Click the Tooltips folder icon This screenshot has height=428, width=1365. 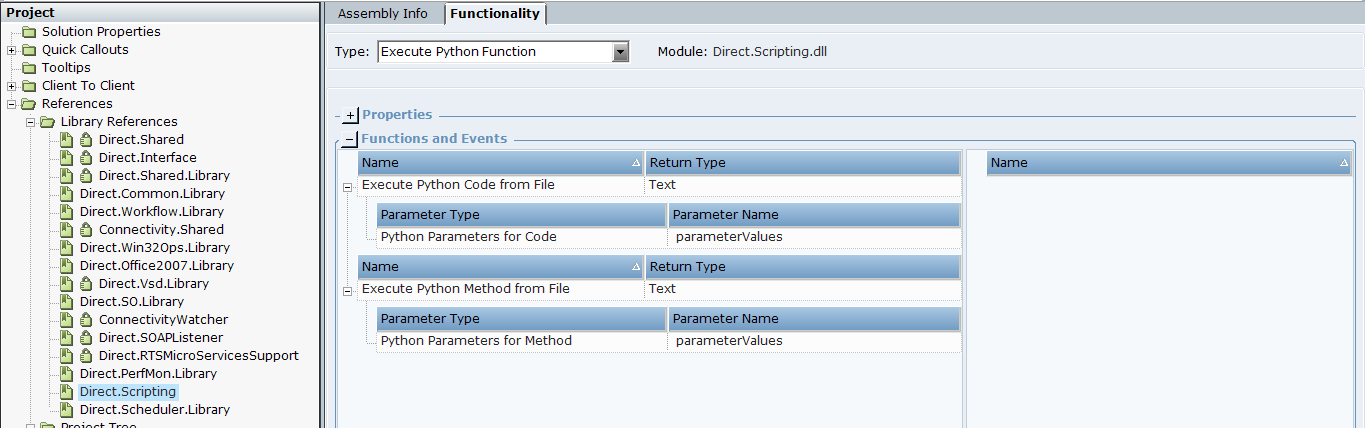(29, 68)
